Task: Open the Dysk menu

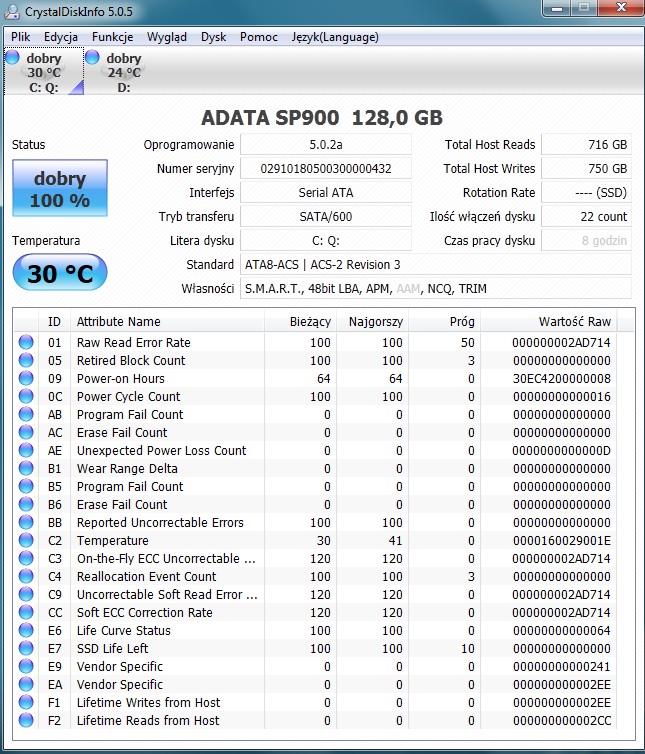Action: [213, 37]
